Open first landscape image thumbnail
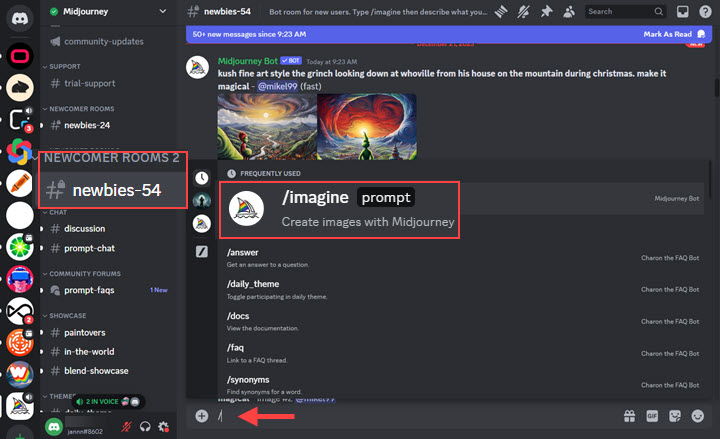The image size is (720, 439). pos(267,127)
